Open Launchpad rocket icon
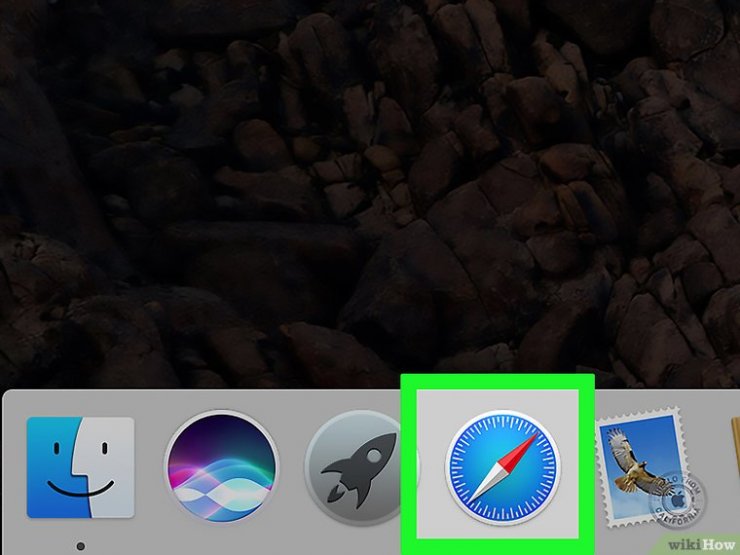Screen dimensions: 740x555 click(x=360, y=468)
